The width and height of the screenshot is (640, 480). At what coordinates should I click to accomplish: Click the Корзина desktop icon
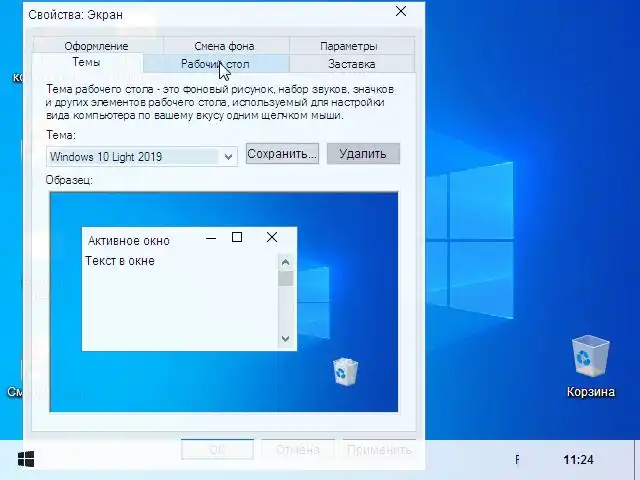[590, 366]
